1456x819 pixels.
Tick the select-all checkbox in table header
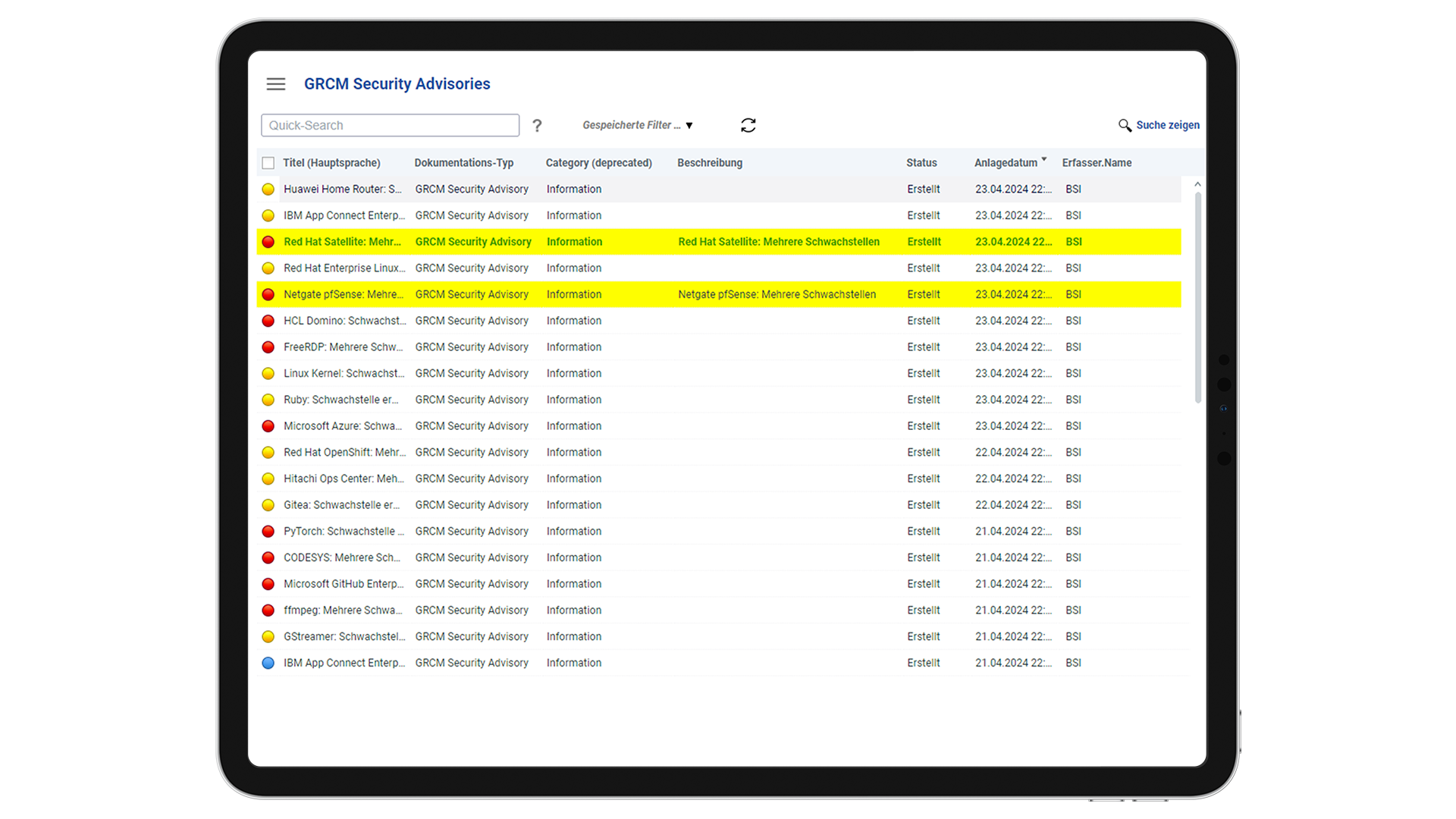[x=268, y=163]
